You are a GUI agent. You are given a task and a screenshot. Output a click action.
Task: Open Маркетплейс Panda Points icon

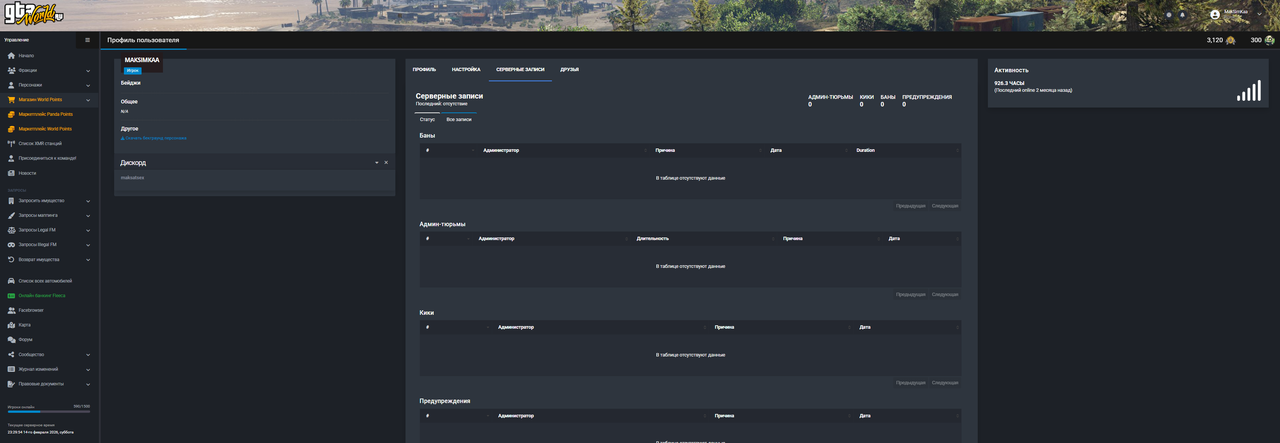11,114
